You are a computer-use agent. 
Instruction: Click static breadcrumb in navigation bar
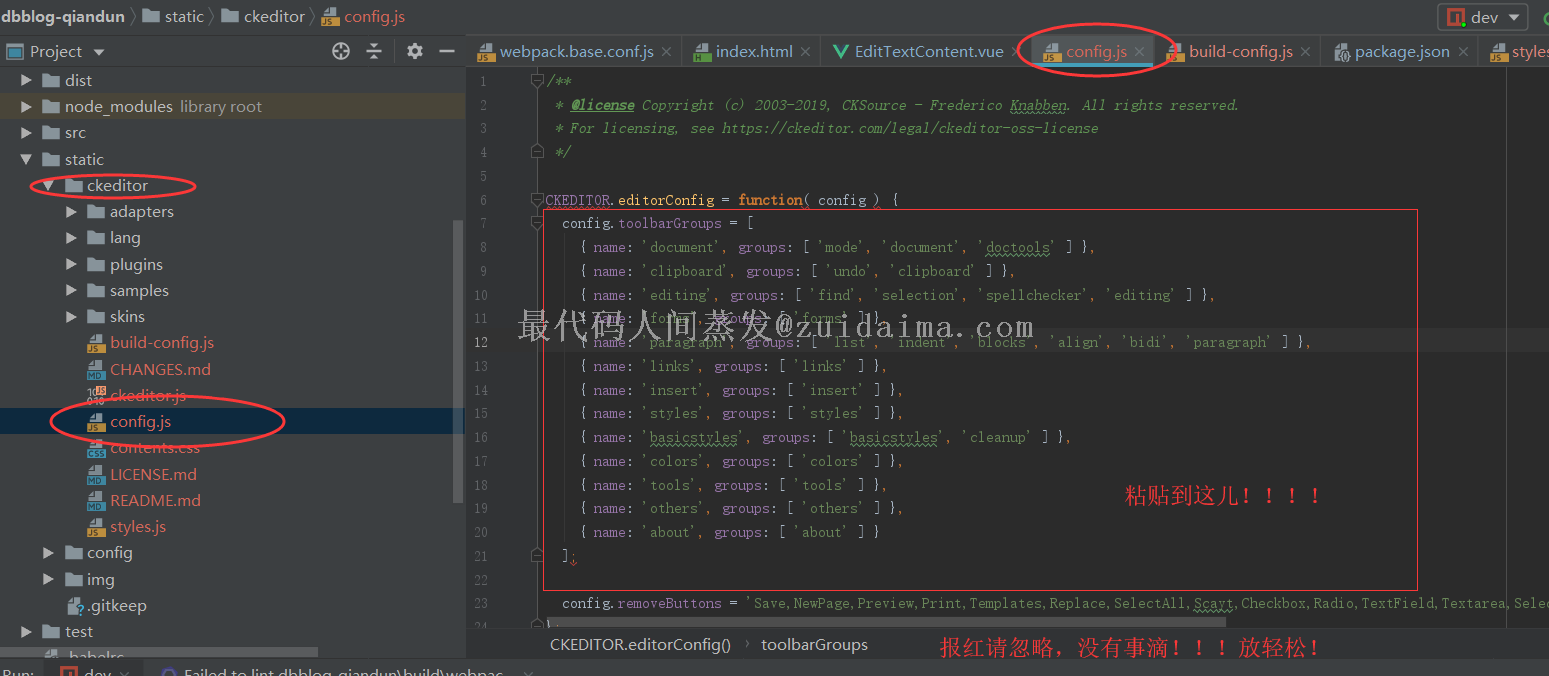(x=172, y=17)
